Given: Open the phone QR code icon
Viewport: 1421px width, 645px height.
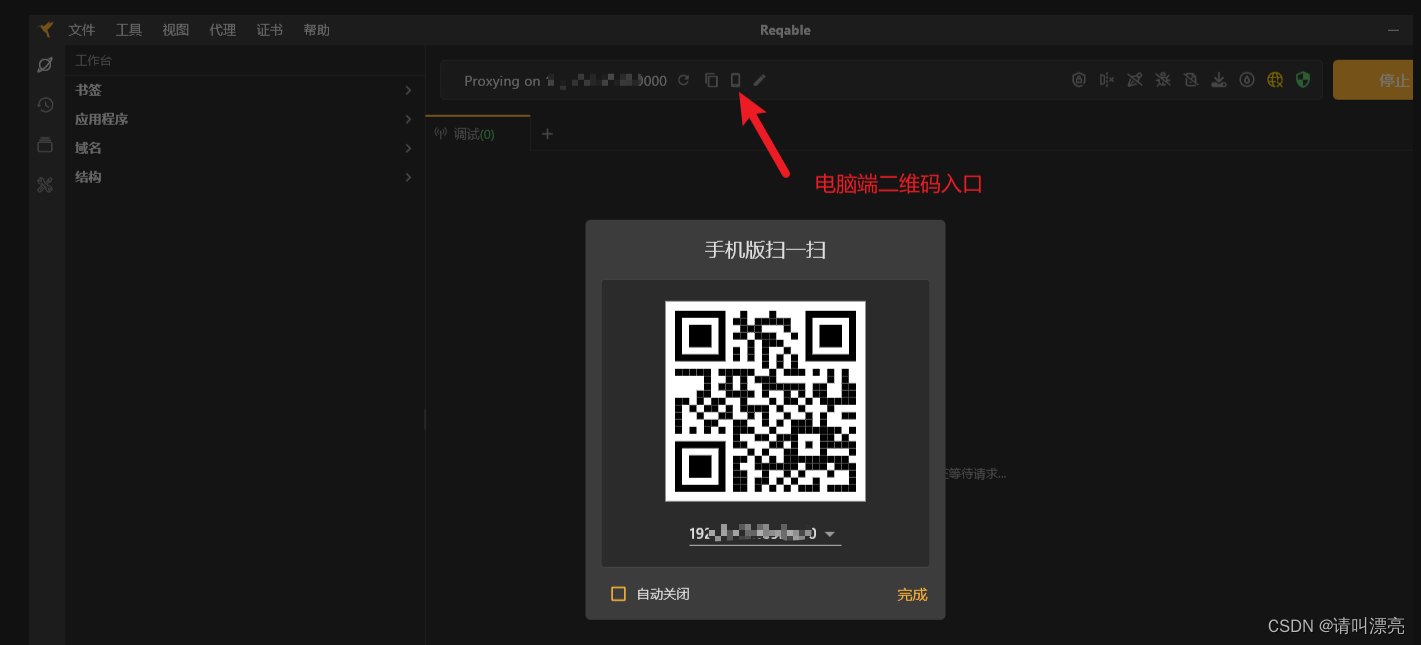Looking at the screenshot, I should [735, 80].
